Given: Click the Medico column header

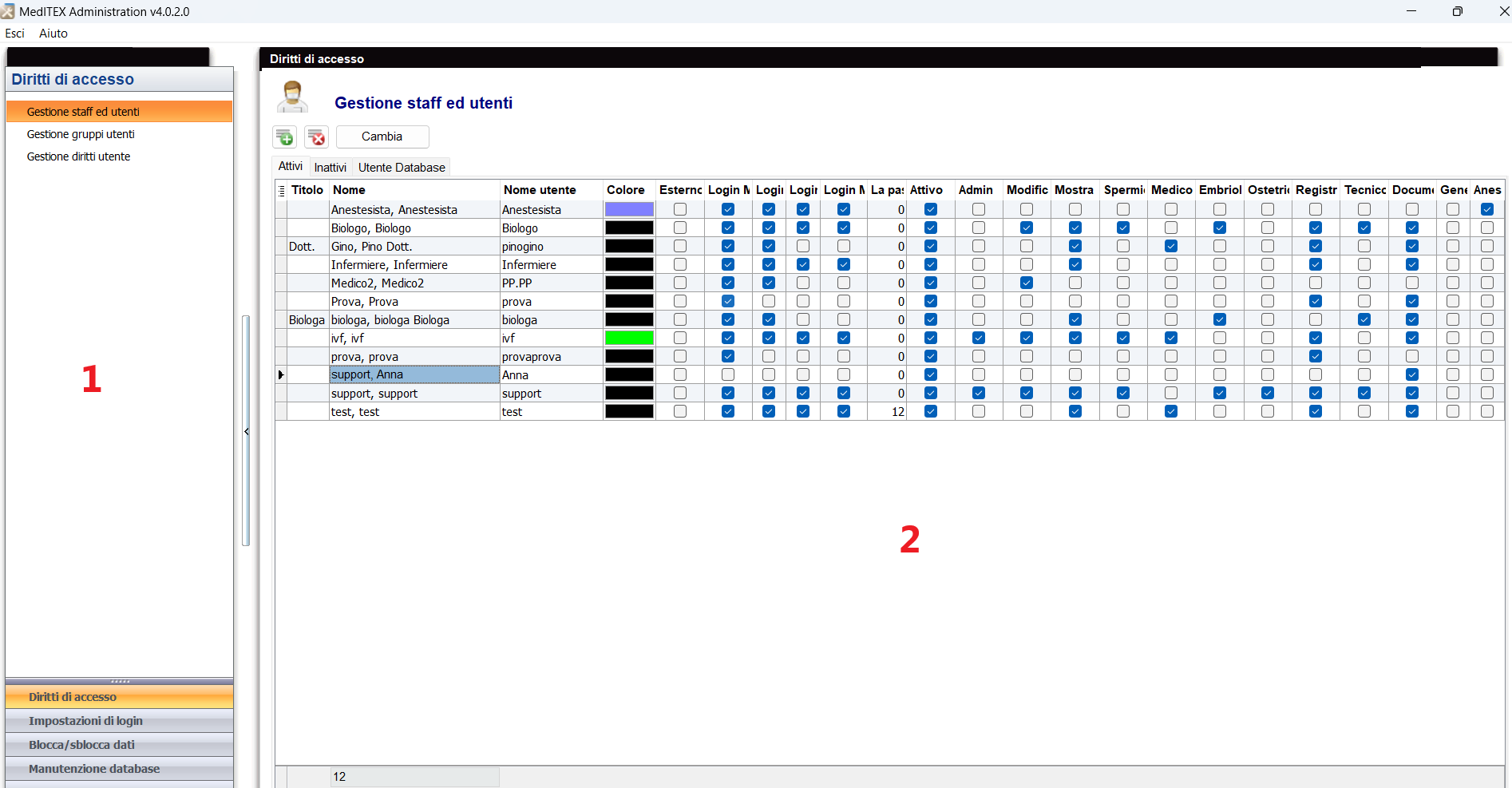Looking at the screenshot, I should 1171,190.
